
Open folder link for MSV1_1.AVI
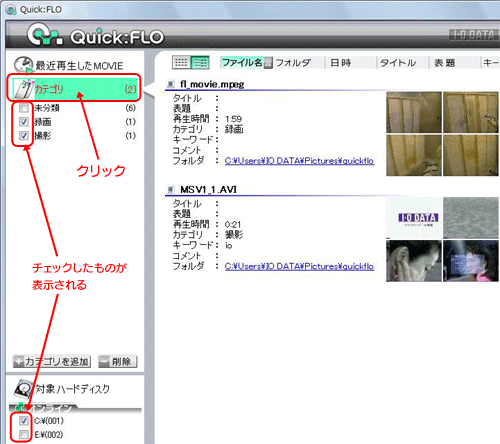(299, 266)
